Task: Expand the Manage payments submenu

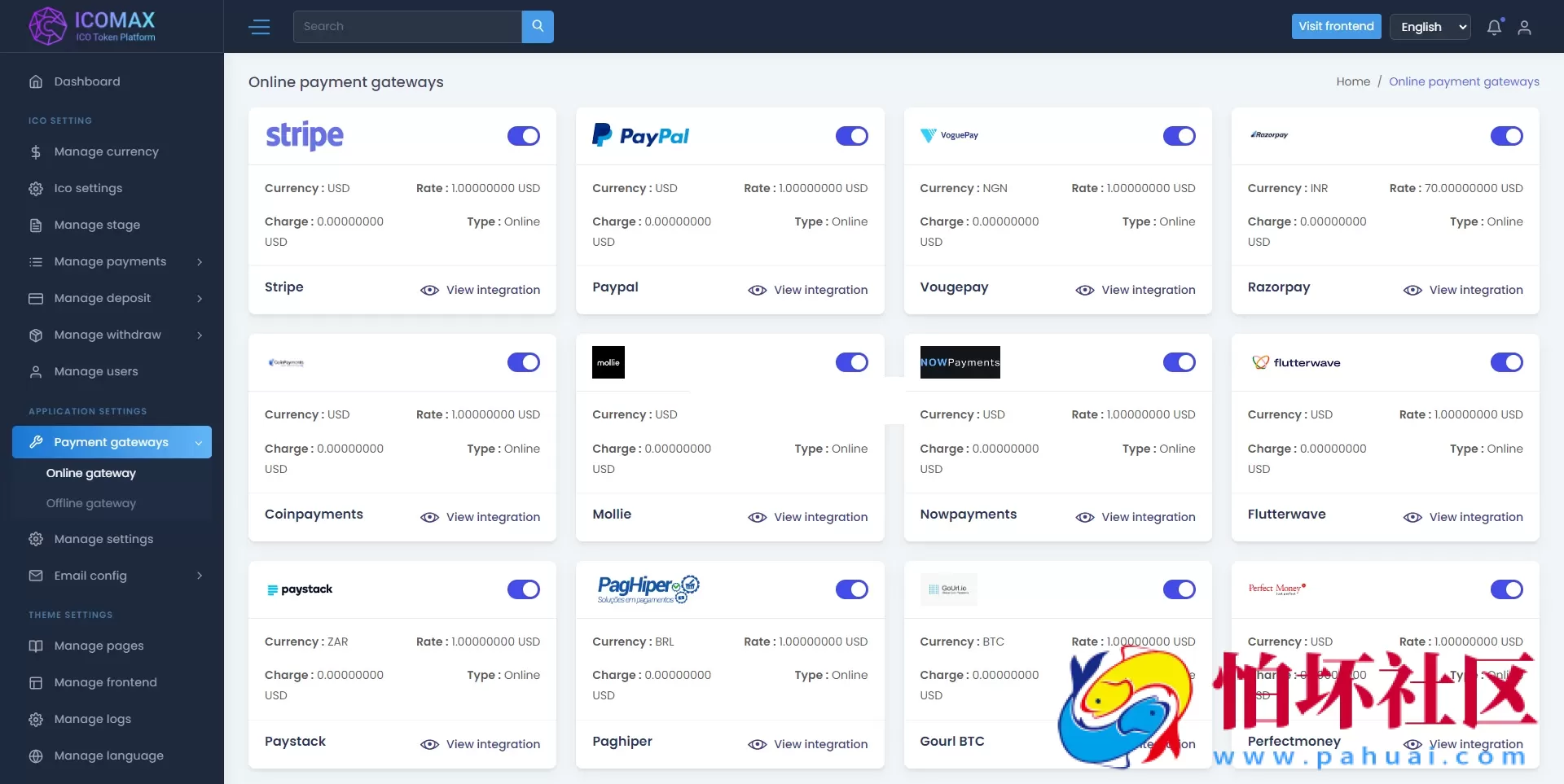Action: (200, 261)
